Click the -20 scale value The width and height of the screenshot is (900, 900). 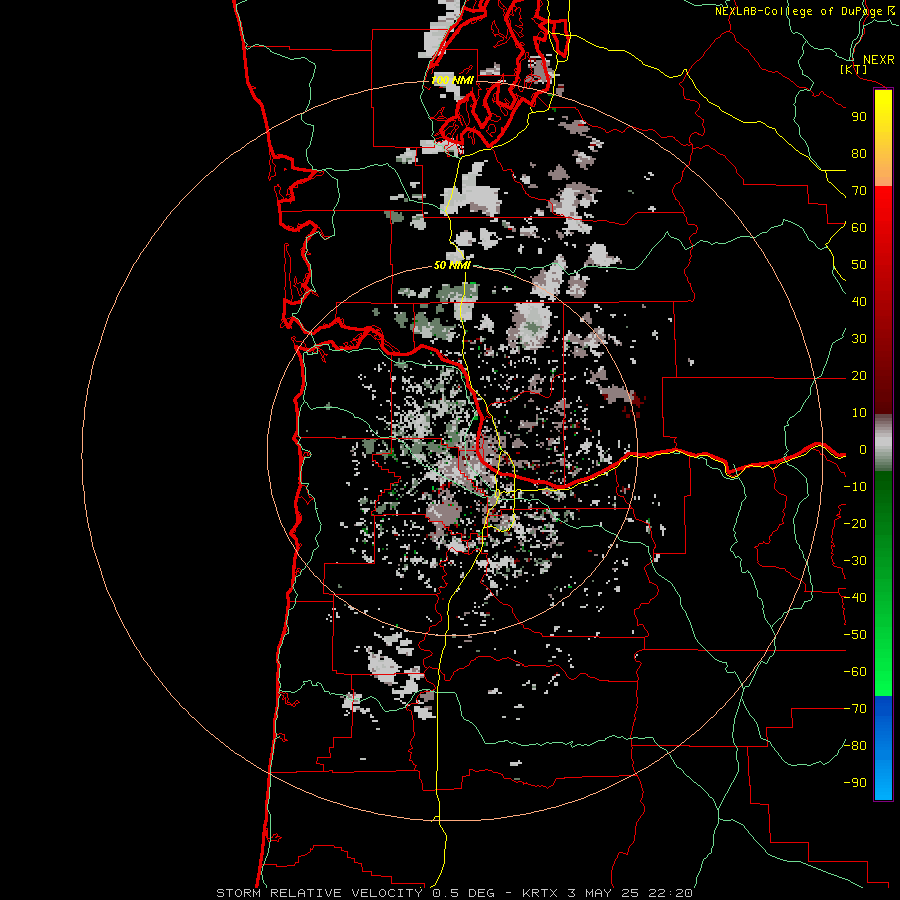(x=855, y=523)
